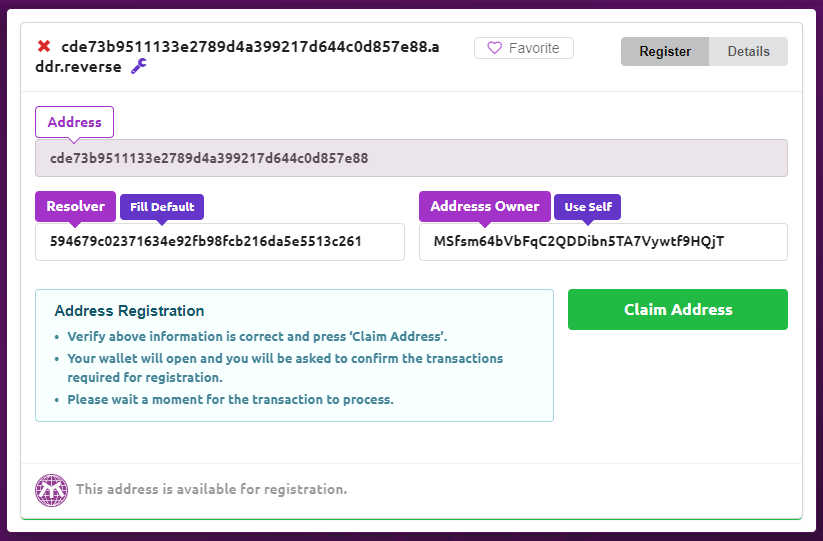Click the Address label tag

[x=75, y=122]
